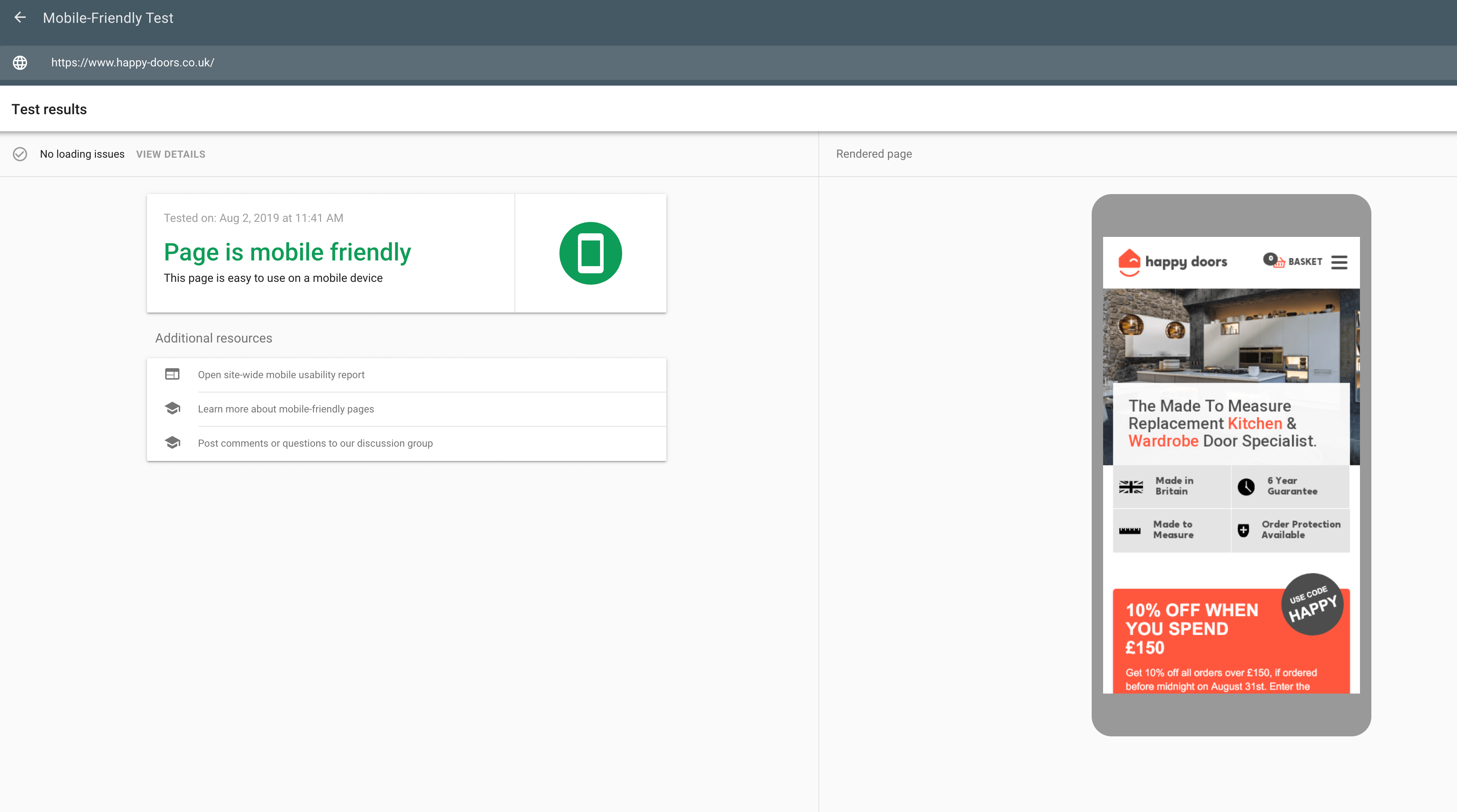1457x812 pixels.
Task: Click the Page is mobile friendly heading
Action: coord(287,252)
